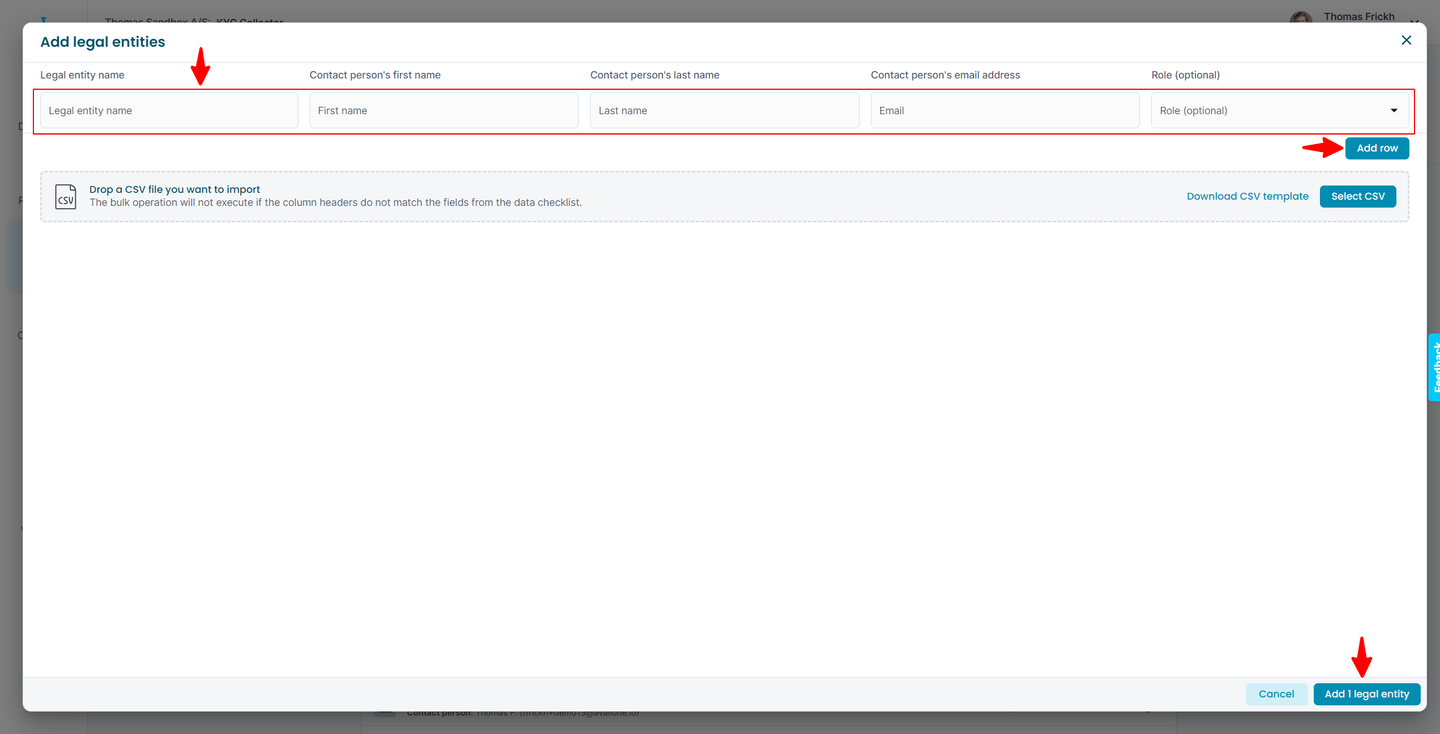
Task: Click the CSV file icon
Action: pyautogui.click(x=65, y=196)
